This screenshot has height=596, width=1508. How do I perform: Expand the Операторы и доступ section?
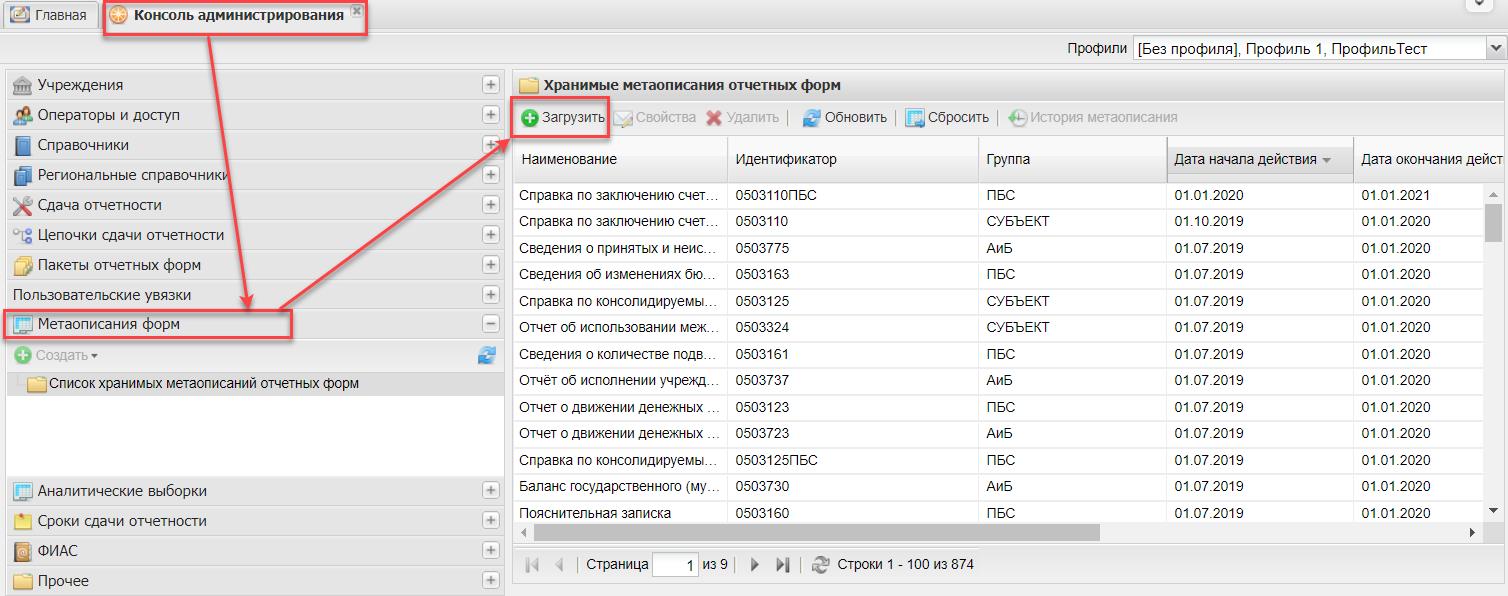click(x=490, y=115)
